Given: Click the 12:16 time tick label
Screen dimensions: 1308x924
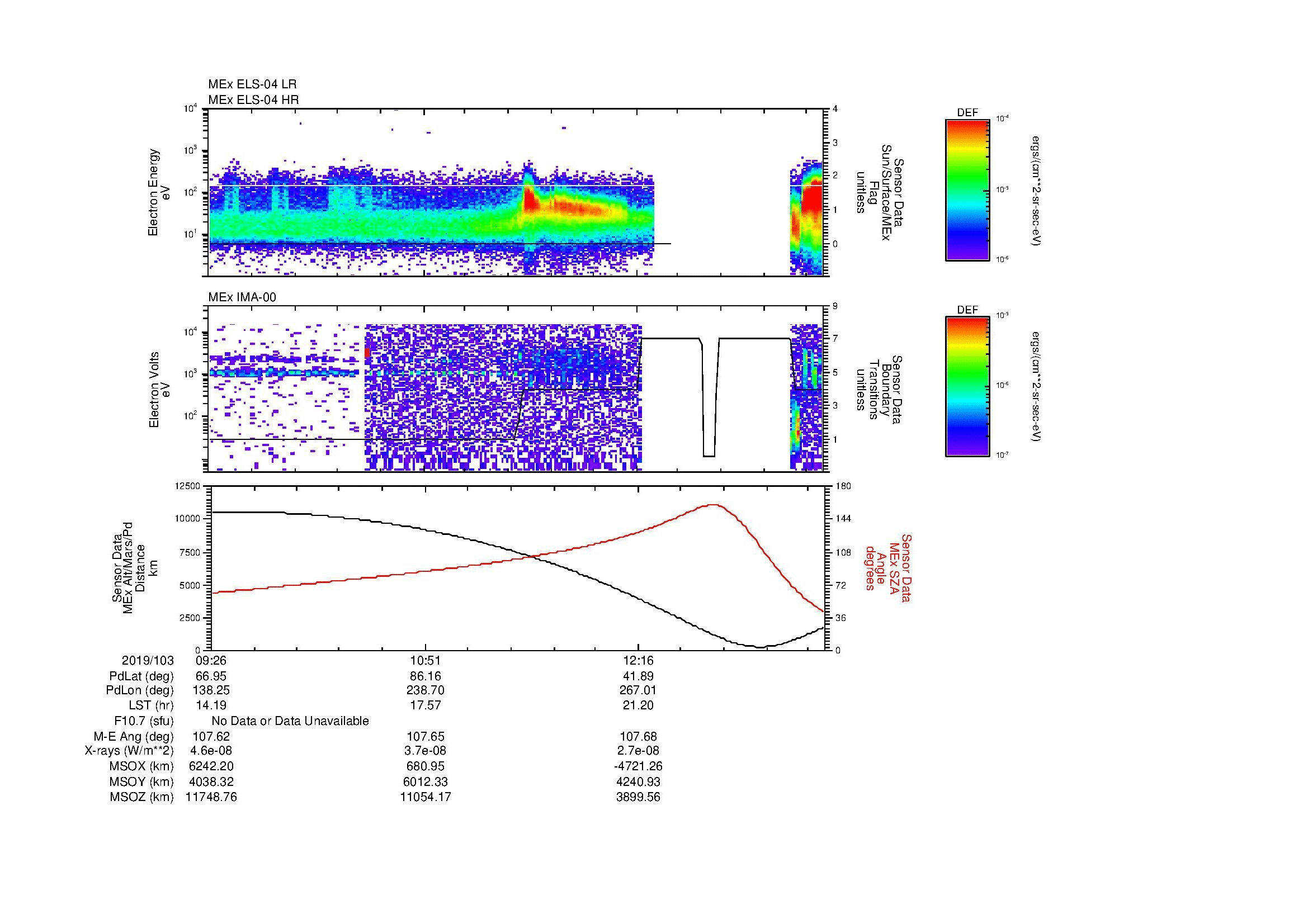Looking at the screenshot, I should 639,661.
